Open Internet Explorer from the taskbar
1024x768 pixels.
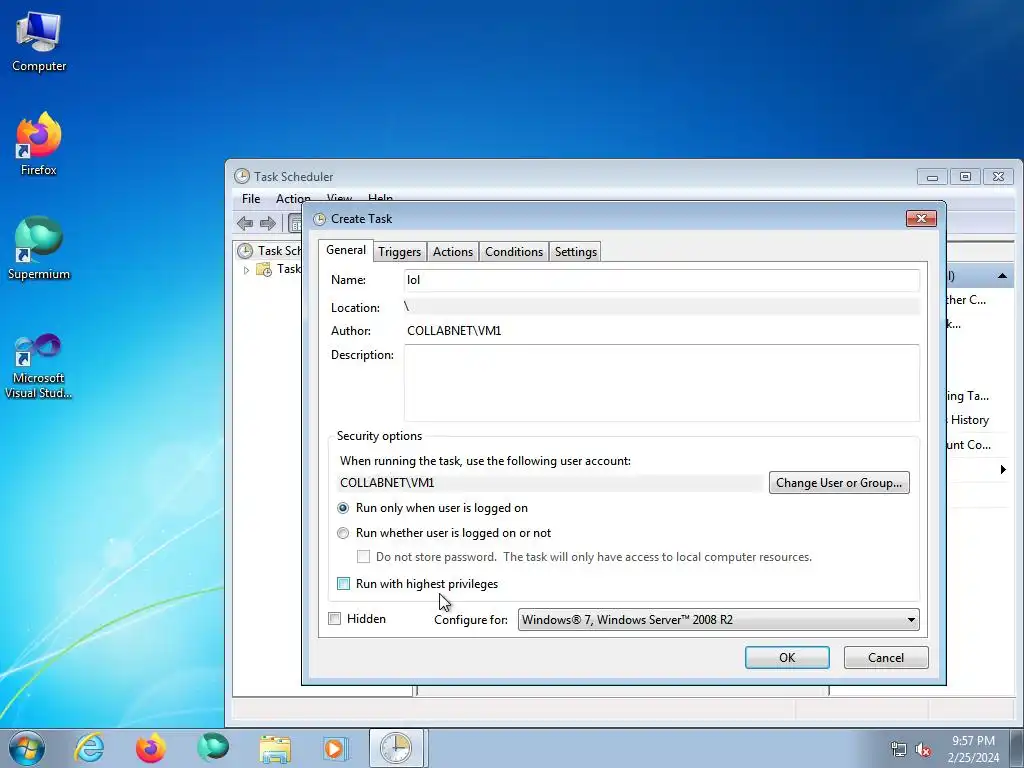pyautogui.click(x=89, y=748)
